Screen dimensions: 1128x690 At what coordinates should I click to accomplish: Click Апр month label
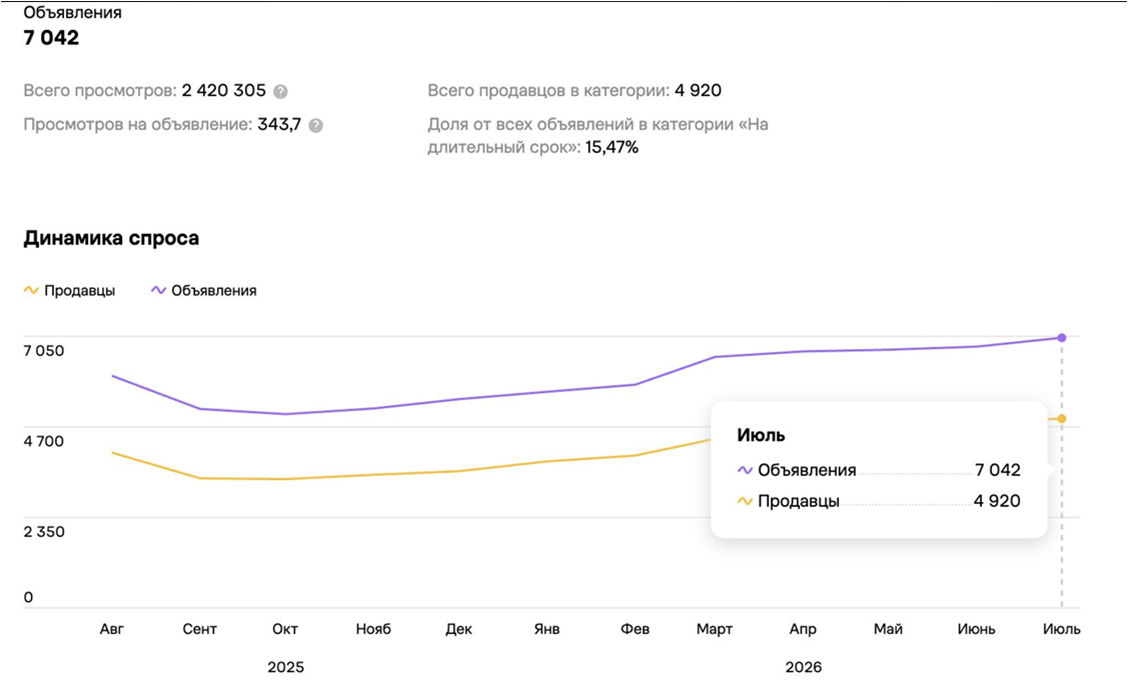pyautogui.click(x=803, y=629)
